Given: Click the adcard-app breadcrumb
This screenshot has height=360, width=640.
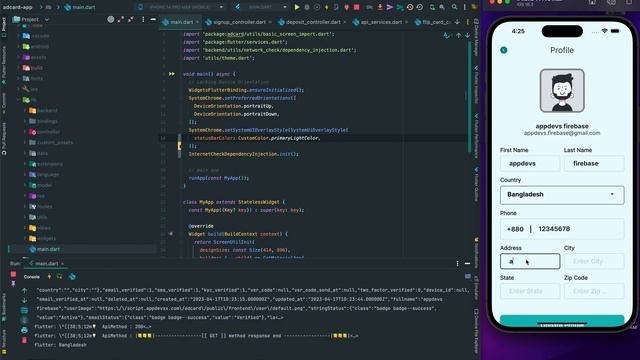Looking at the screenshot, I should coord(18,7).
